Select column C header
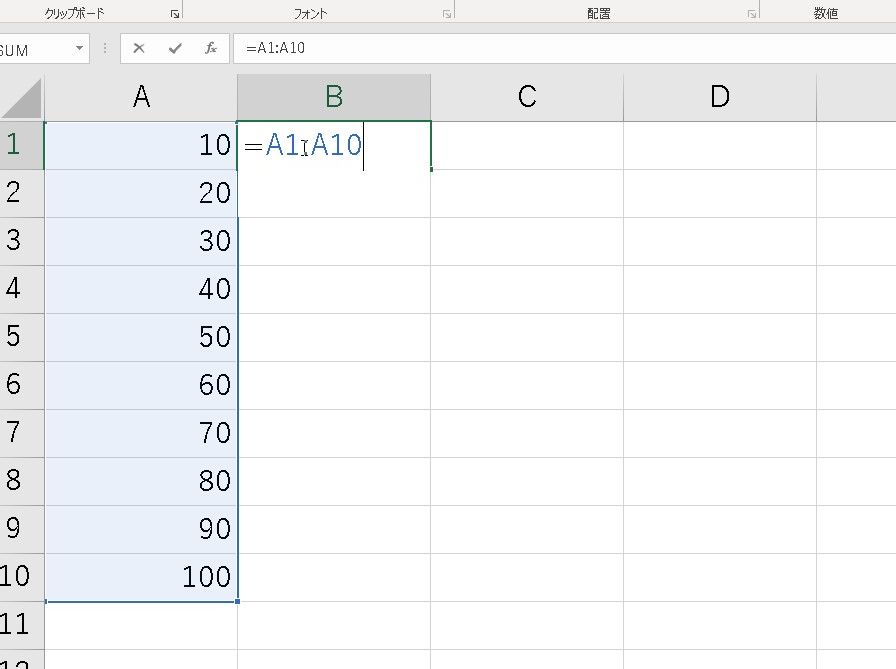This screenshot has width=896, height=669. [x=527, y=97]
